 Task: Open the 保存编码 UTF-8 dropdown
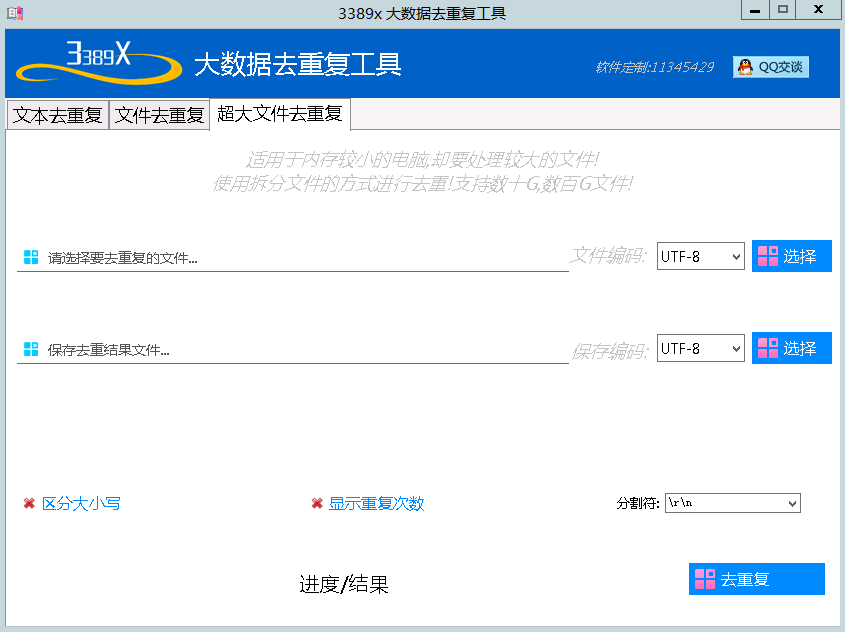pos(701,349)
